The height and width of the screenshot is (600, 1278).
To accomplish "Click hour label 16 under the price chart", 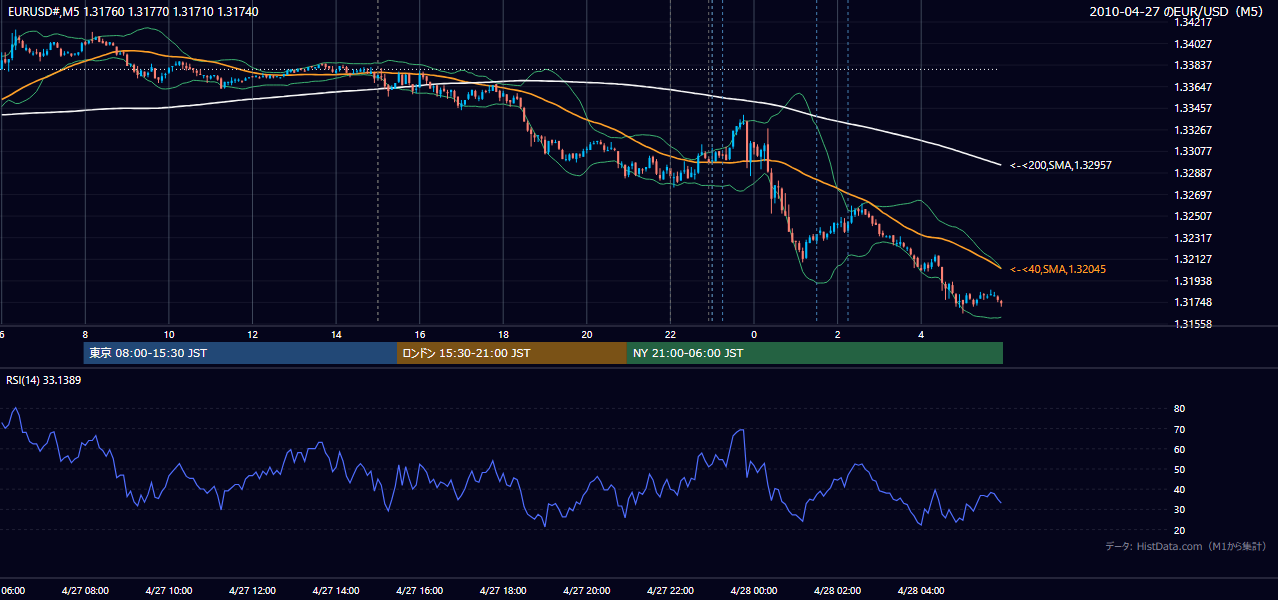I will pos(420,335).
